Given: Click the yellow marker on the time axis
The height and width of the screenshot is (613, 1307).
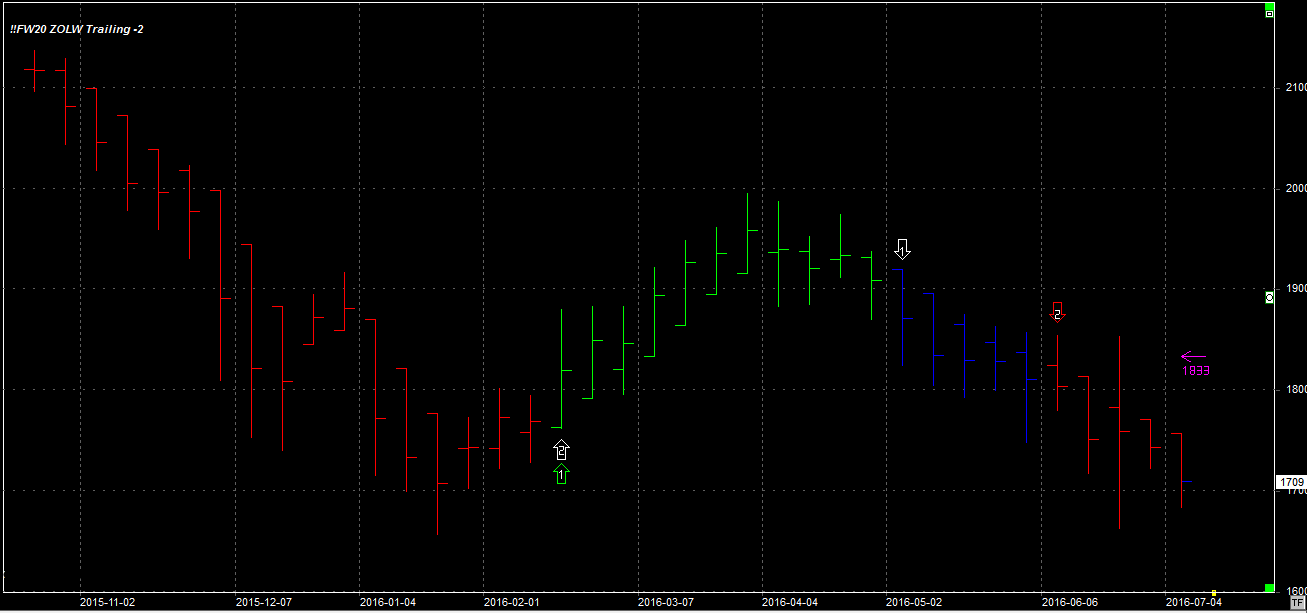Looking at the screenshot, I should click(1214, 593).
